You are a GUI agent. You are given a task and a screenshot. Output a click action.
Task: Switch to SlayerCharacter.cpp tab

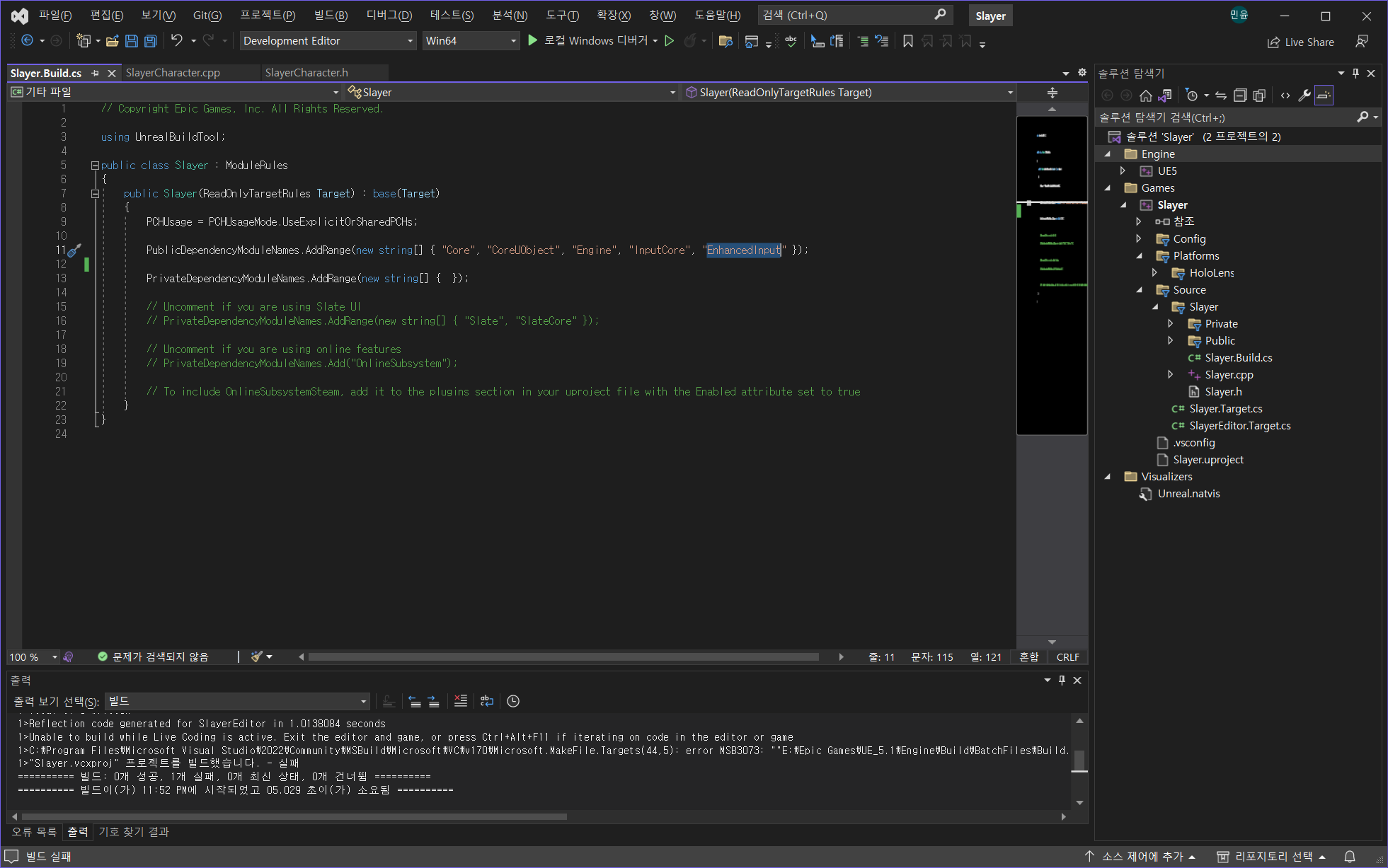[173, 73]
